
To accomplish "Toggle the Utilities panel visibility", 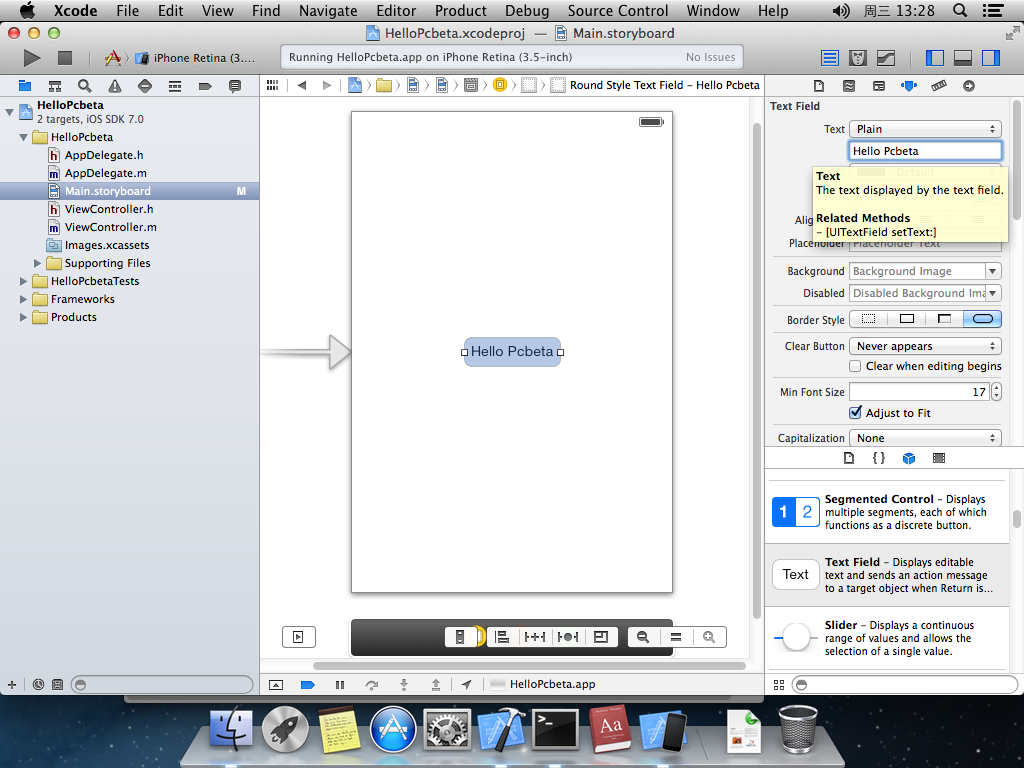I will click(x=991, y=58).
